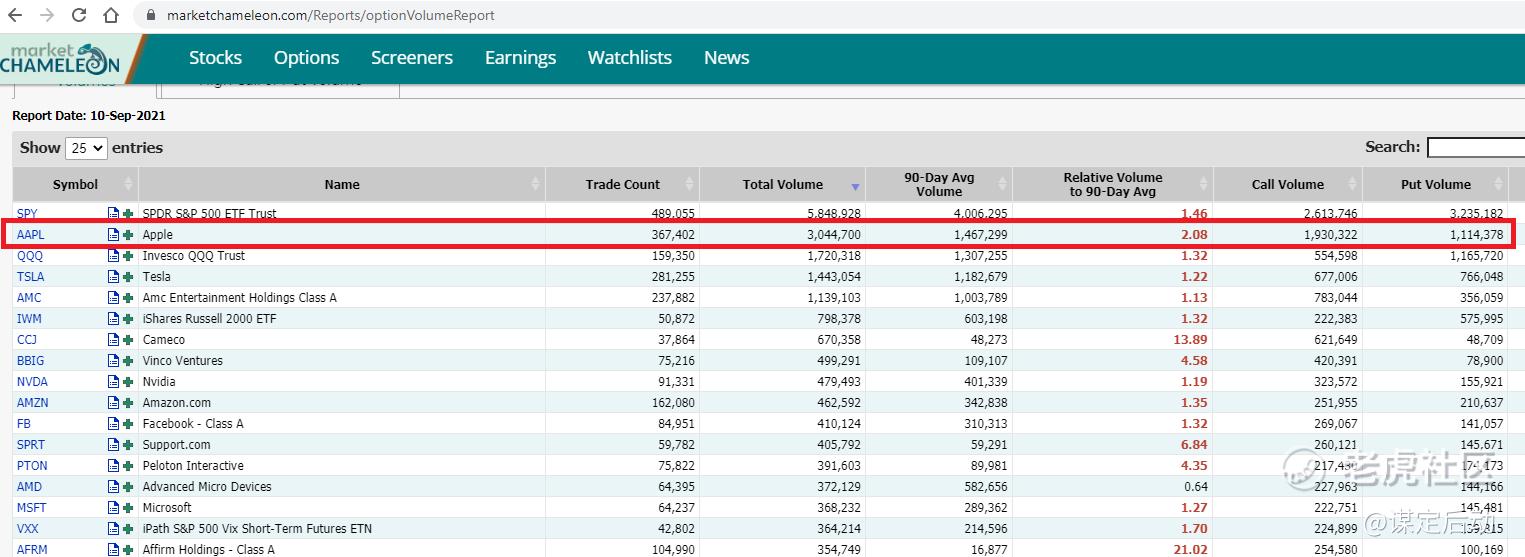Open the report icon for AMC
Viewport: 1525px width, 557px height.
[113, 298]
